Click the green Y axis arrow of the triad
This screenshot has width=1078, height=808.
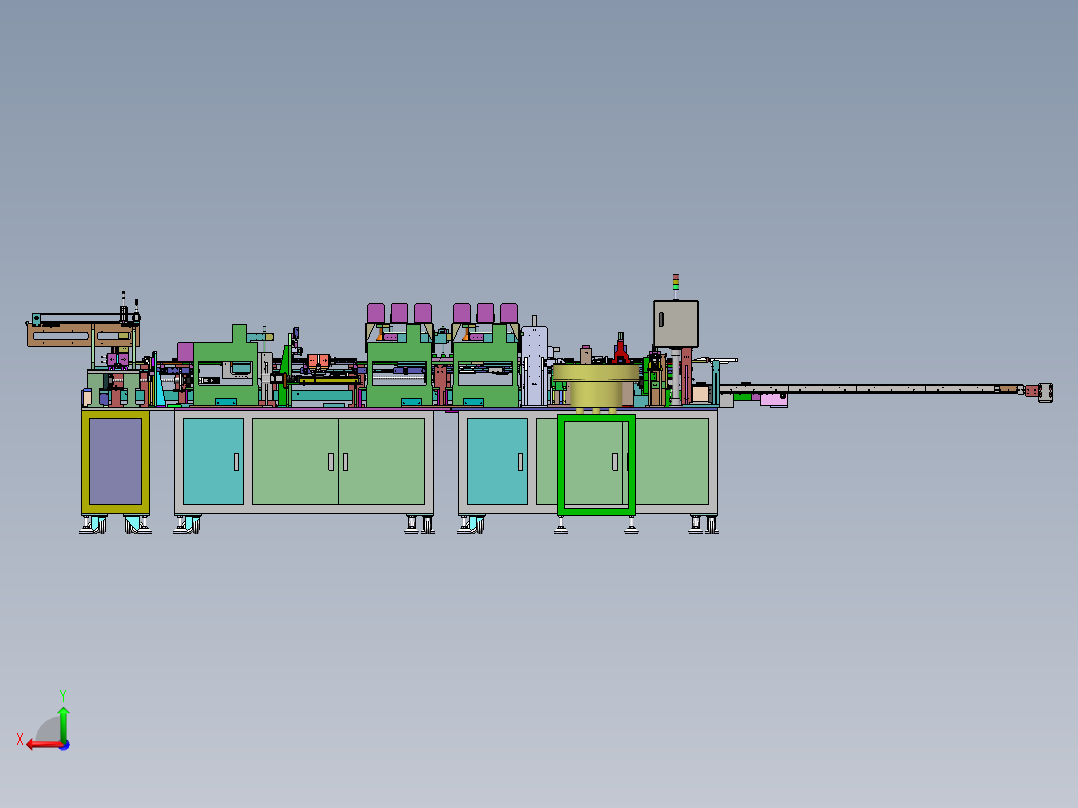[x=63, y=723]
